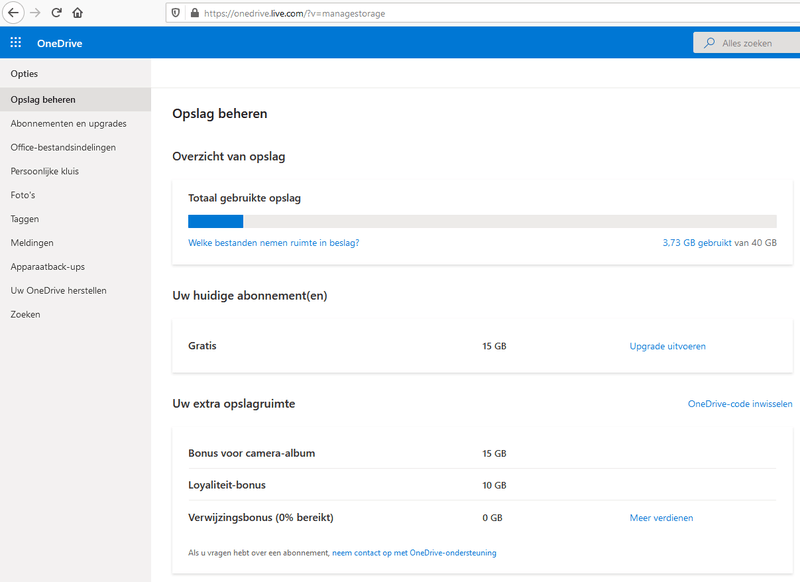Viewport: 800px width, 582px height.
Task: Click the shield tracking protection icon
Action: [x=176, y=13]
